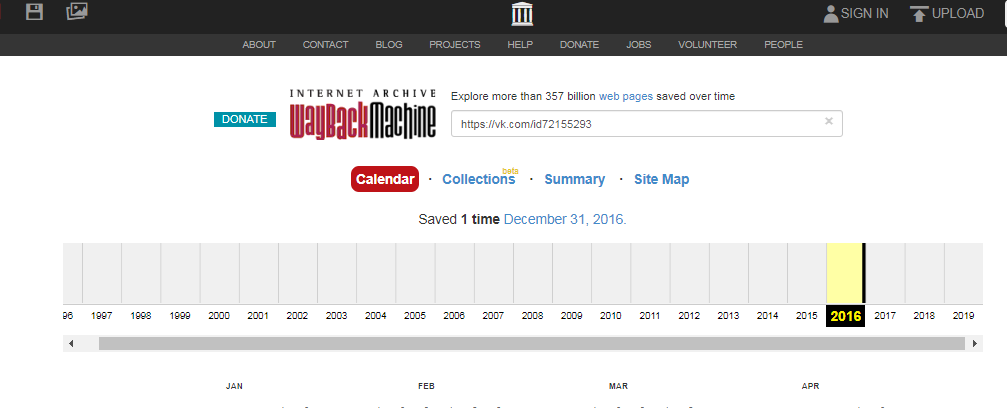Select year 2000 on the timeline
Screen dimensions: 1007x408
(x=219, y=315)
